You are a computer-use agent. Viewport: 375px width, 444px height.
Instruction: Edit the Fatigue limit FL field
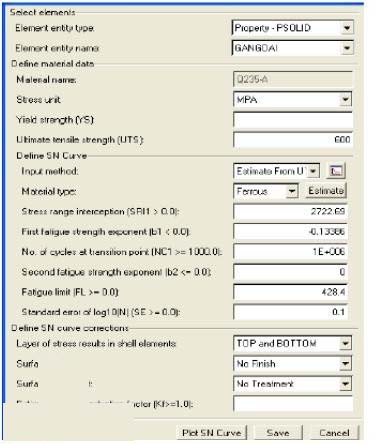tap(290, 292)
